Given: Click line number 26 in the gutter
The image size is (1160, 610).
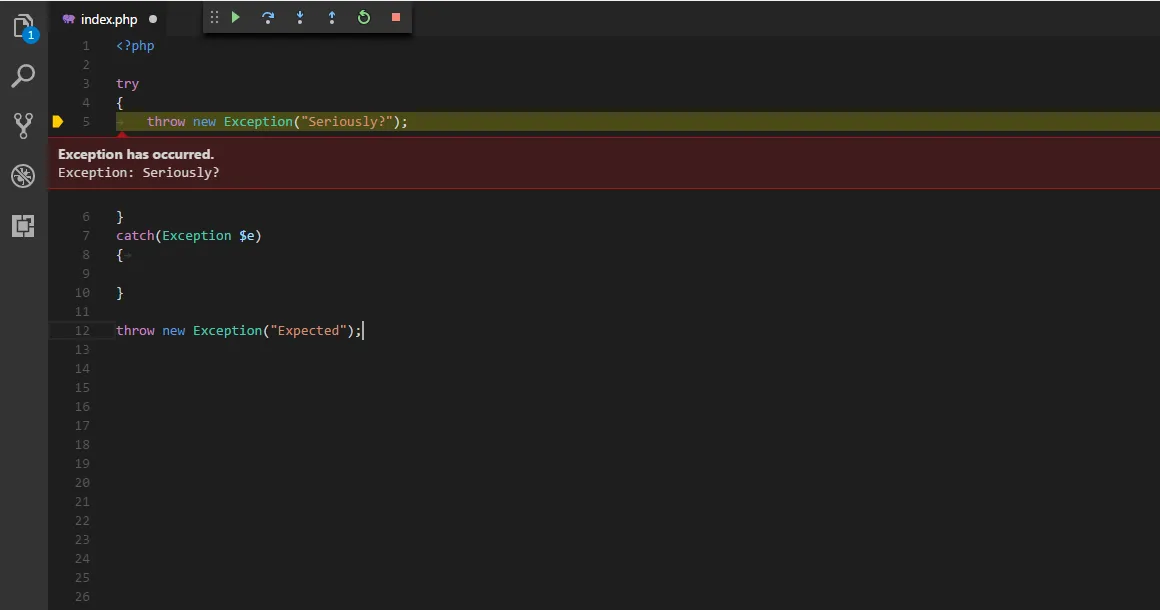Looking at the screenshot, I should point(82,597).
